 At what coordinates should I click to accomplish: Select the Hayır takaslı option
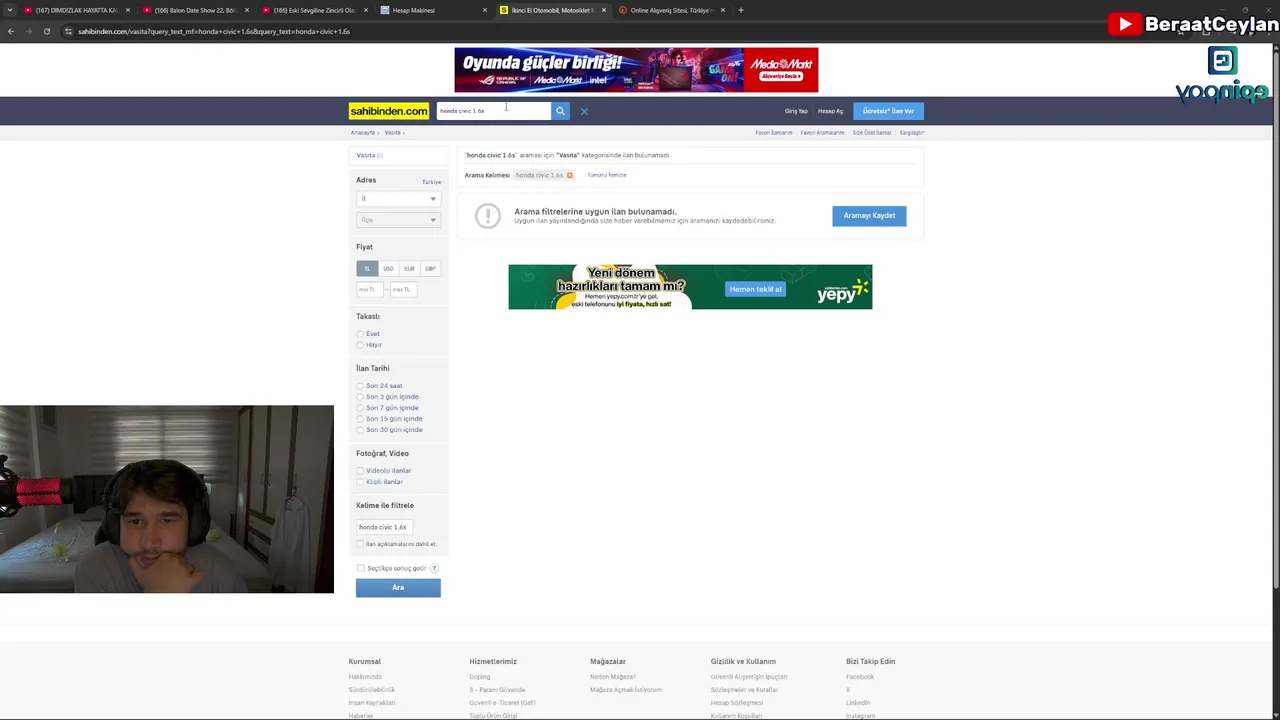[x=360, y=345]
